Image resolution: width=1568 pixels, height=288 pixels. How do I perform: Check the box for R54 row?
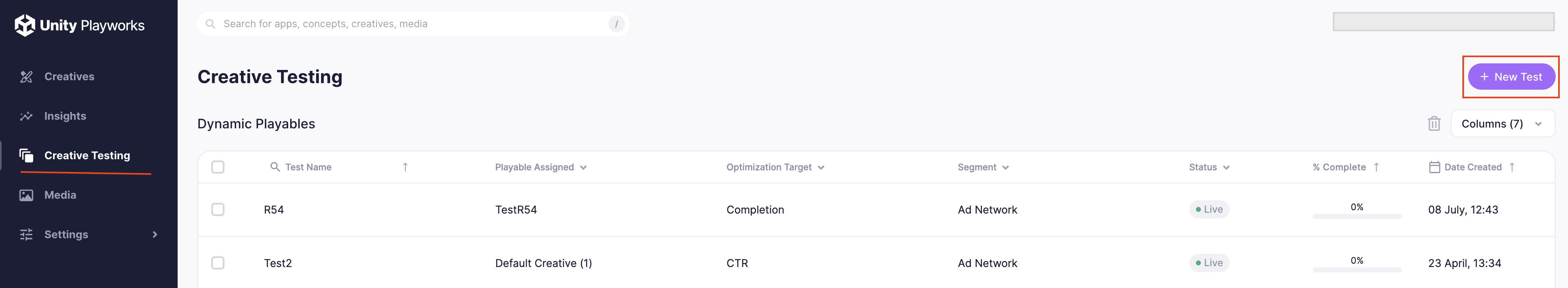pyautogui.click(x=218, y=209)
